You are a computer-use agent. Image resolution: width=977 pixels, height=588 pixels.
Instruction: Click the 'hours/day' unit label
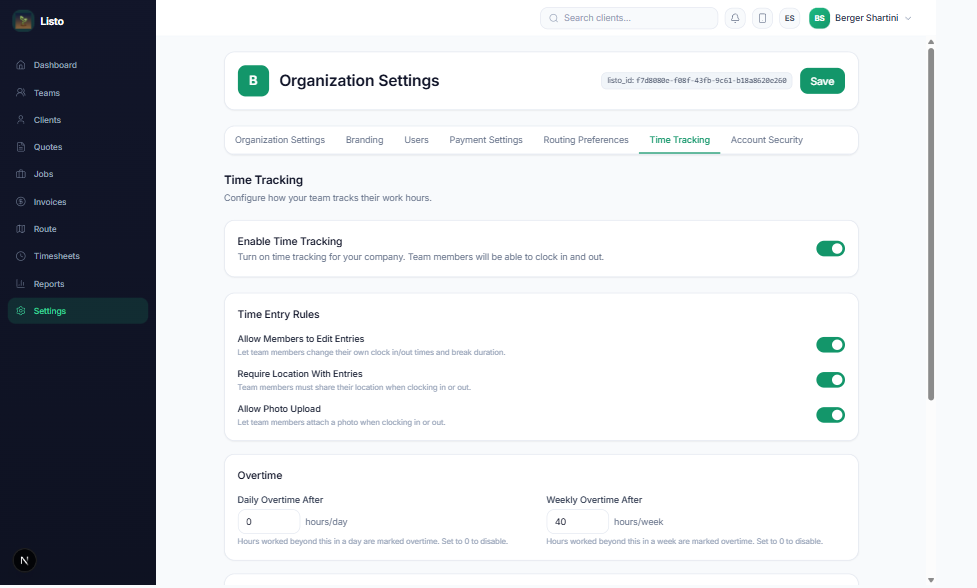[326, 522]
